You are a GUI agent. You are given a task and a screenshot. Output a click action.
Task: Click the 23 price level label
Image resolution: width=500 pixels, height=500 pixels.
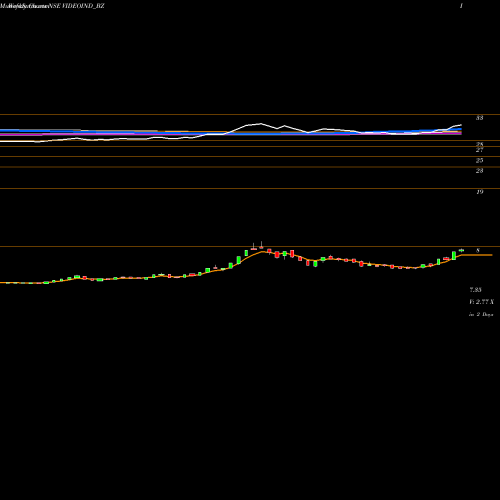click(x=479, y=171)
